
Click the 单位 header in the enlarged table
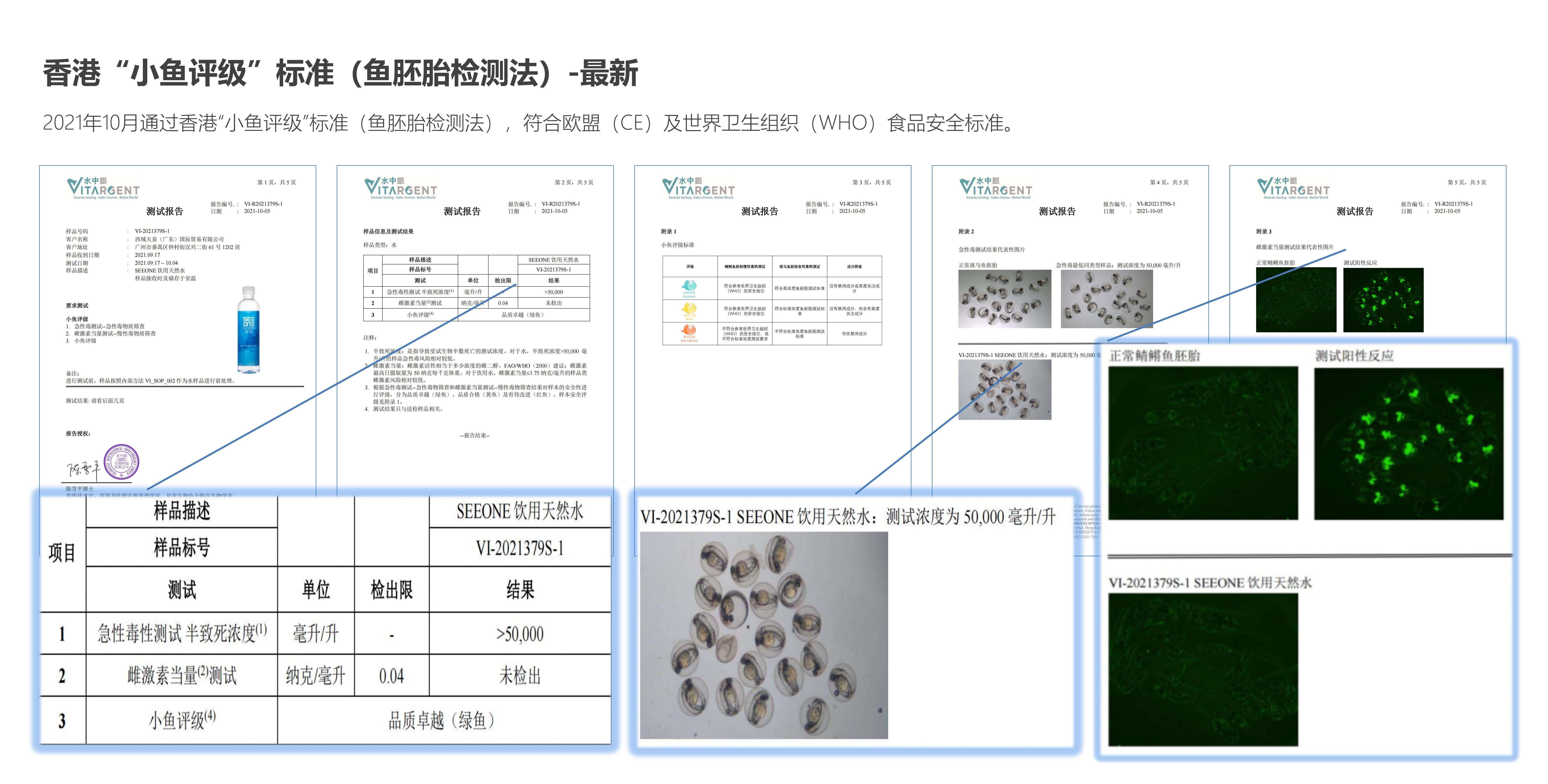coord(316,590)
